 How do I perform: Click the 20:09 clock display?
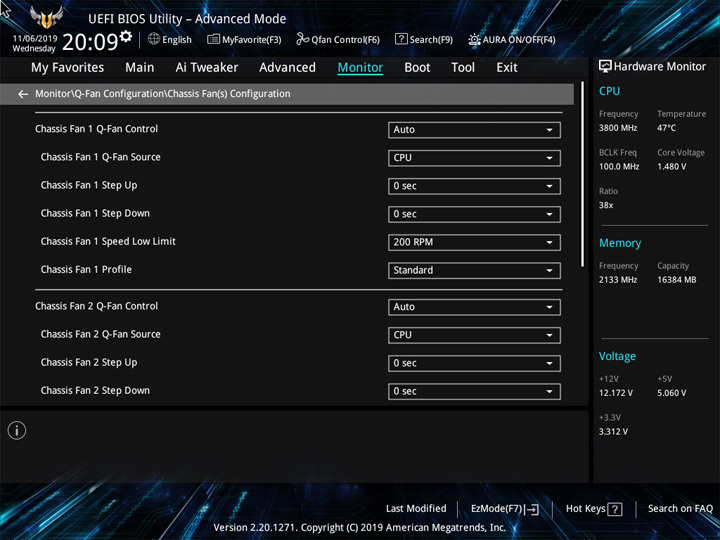tap(90, 42)
